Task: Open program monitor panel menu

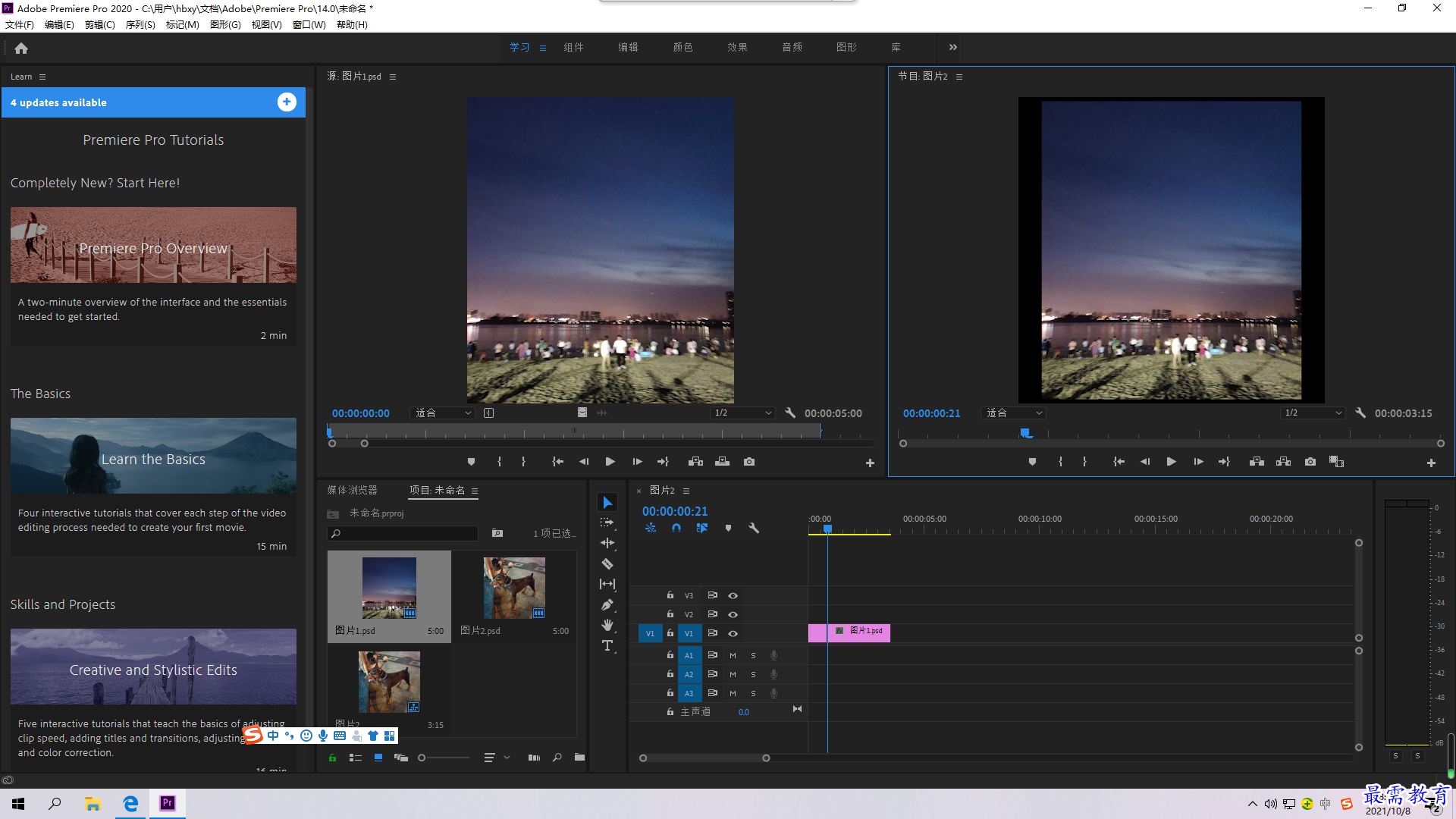Action: tap(959, 77)
